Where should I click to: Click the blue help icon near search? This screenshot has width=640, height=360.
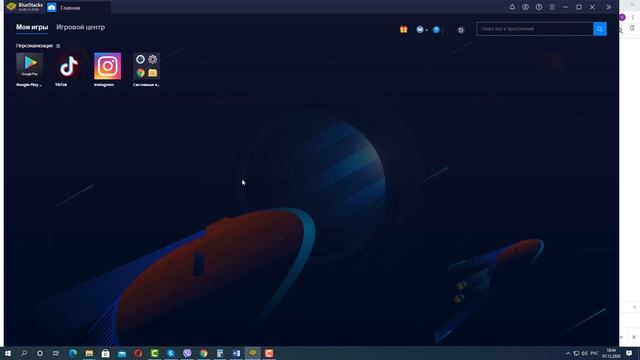click(x=436, y=29)
